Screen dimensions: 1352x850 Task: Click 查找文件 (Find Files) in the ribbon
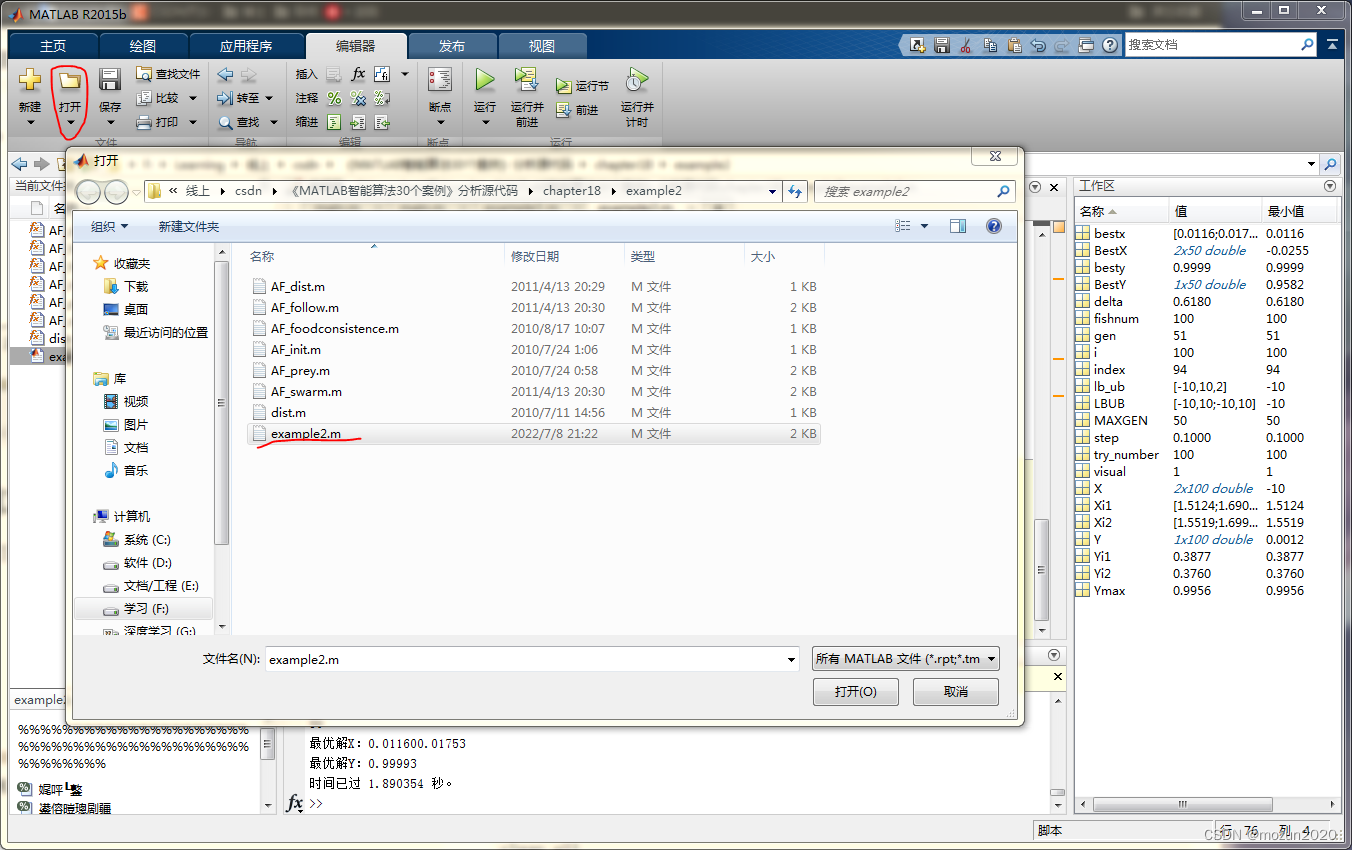[168, 74]
